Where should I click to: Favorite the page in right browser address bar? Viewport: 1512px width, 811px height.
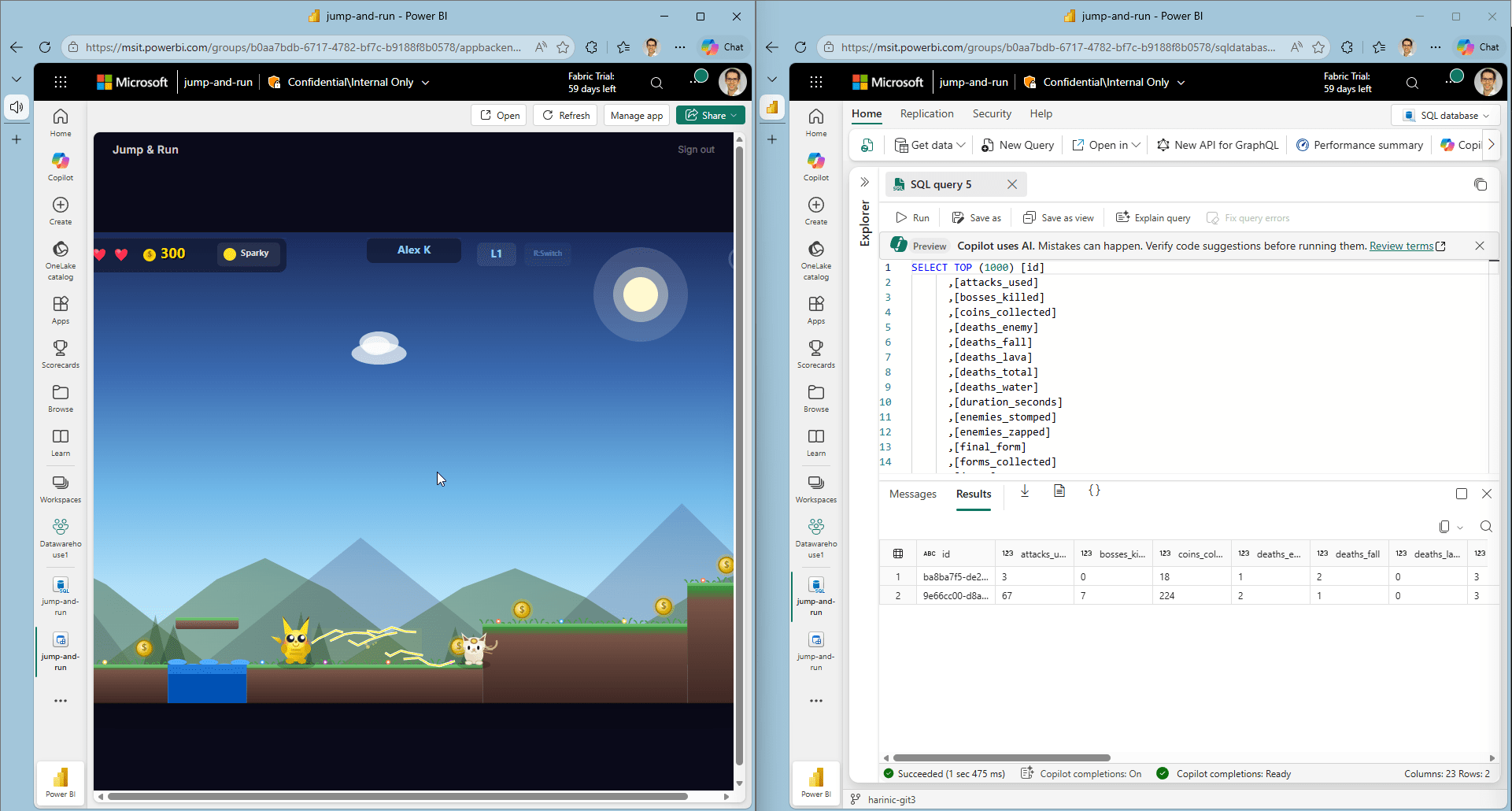point(1318,47)
